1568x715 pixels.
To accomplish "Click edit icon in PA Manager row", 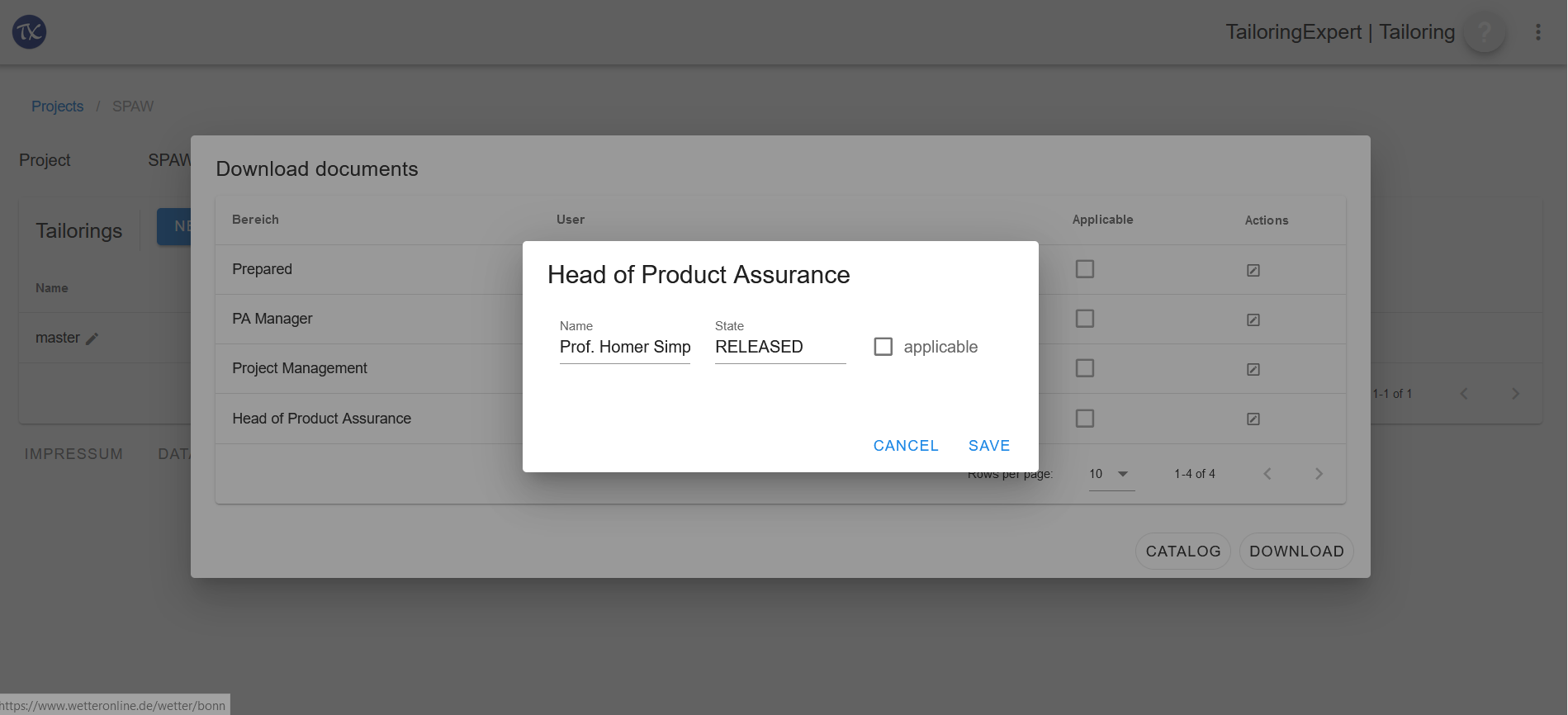I will (x=1253, y=320).
